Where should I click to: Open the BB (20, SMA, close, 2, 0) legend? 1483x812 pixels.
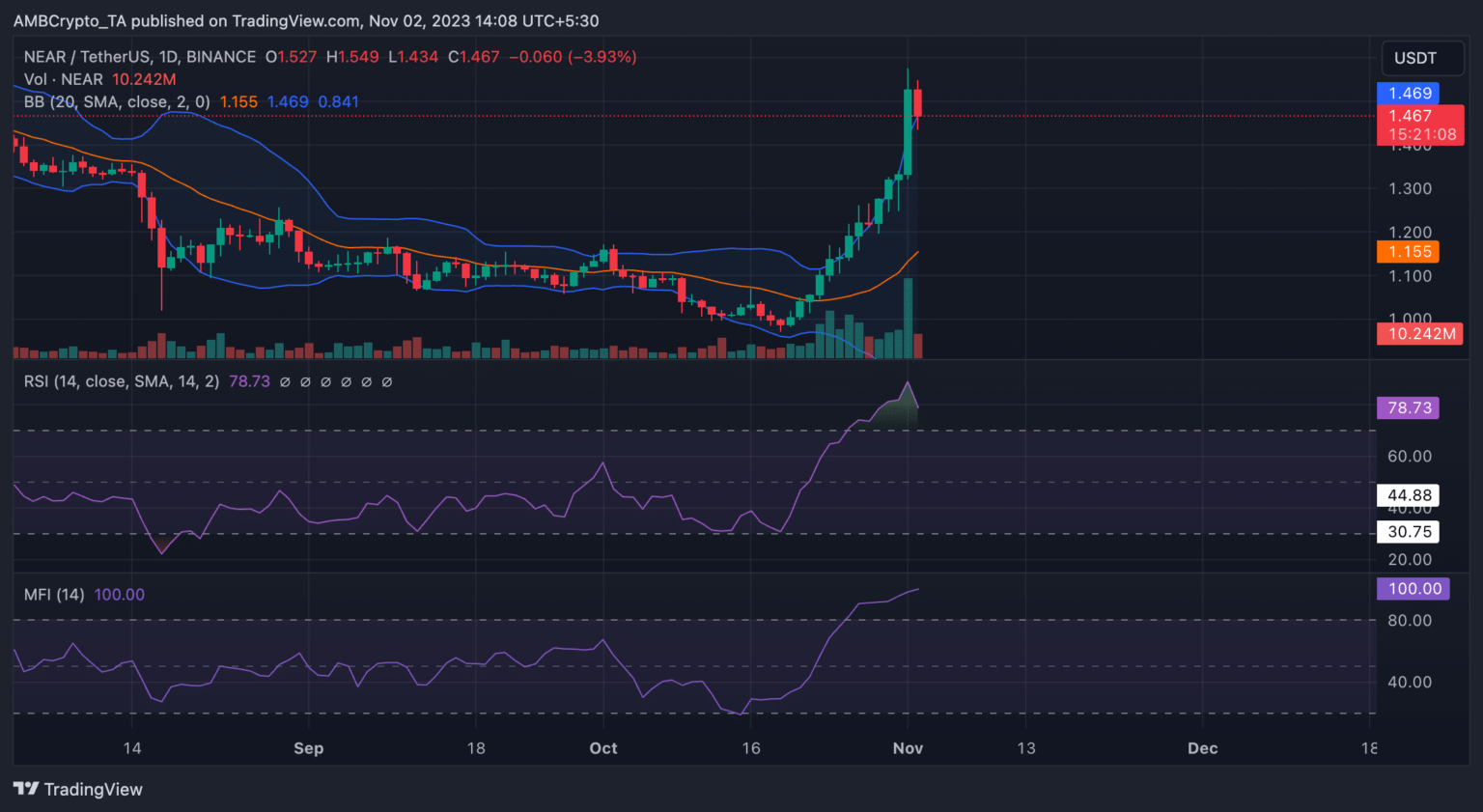[117, 102]
